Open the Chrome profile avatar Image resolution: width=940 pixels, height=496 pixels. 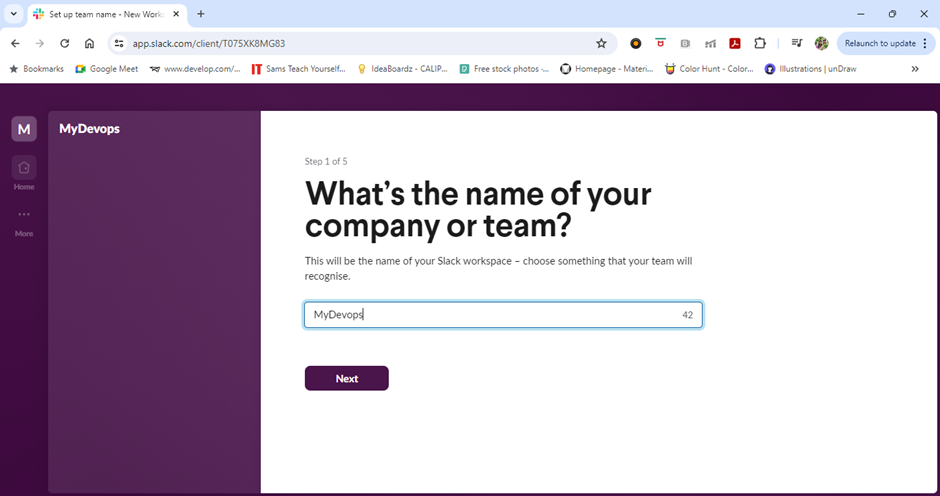coord(821,43)
